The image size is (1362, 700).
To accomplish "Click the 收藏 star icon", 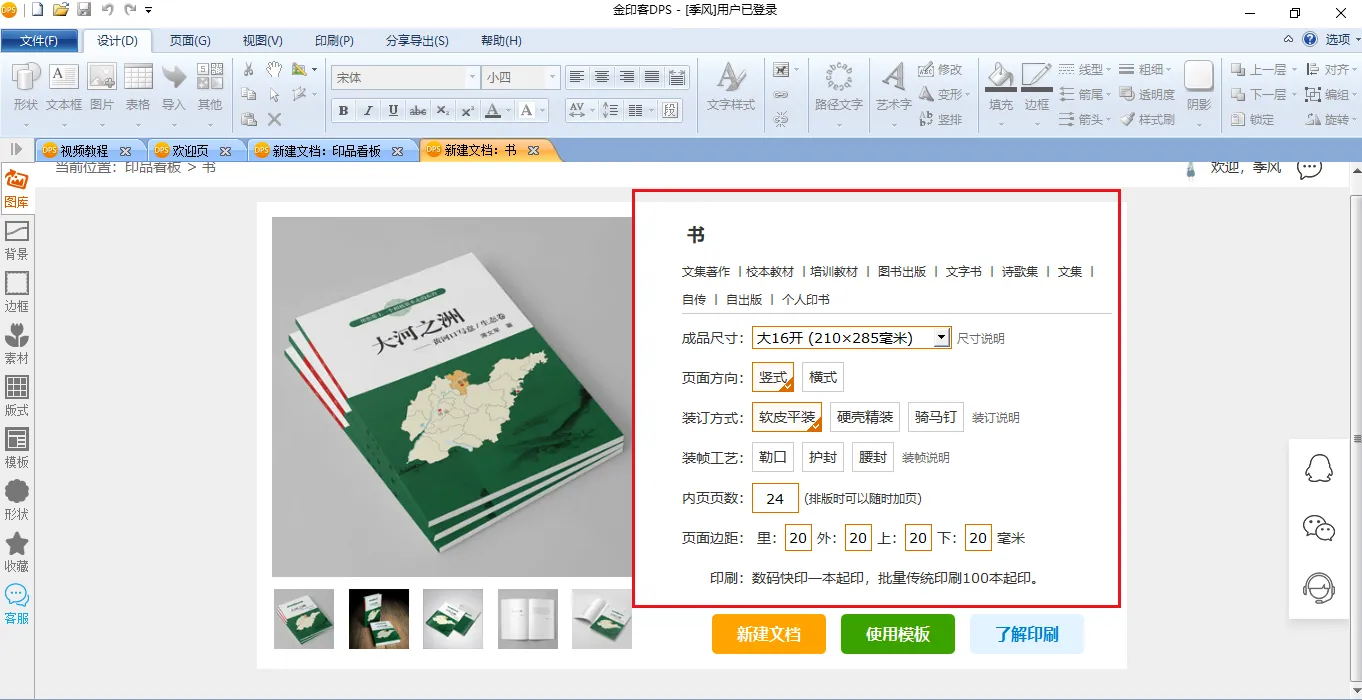I will point(16,553).
